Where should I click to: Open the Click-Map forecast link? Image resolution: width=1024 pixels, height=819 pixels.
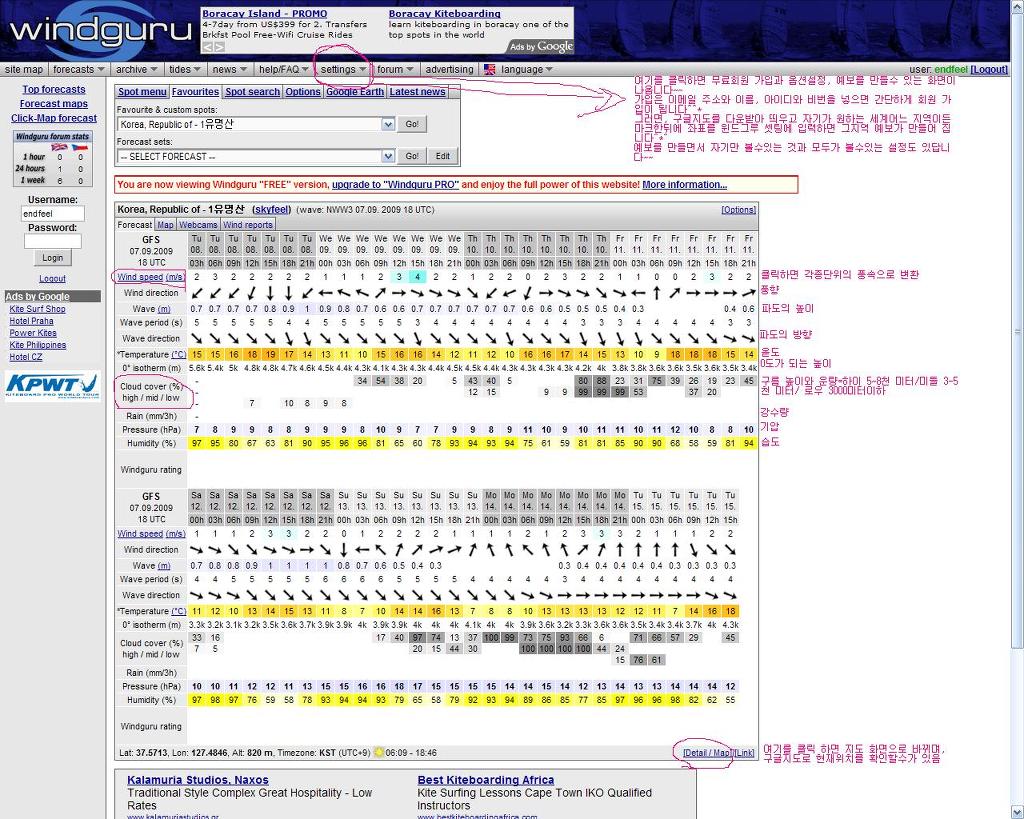[54, 118]
